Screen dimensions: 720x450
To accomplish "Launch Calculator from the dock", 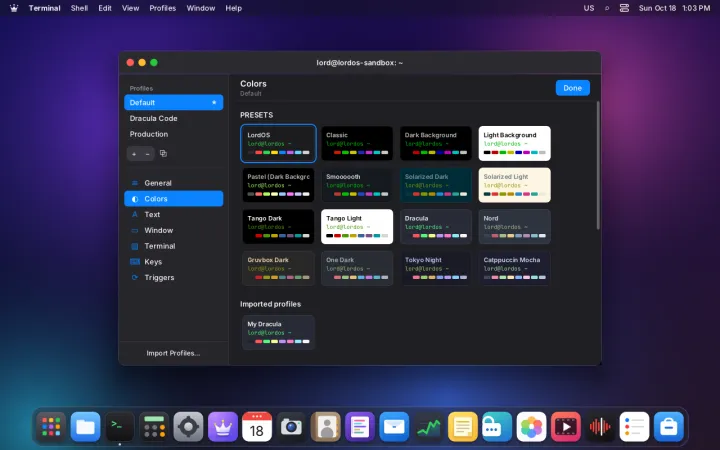I will coord(154,427).
